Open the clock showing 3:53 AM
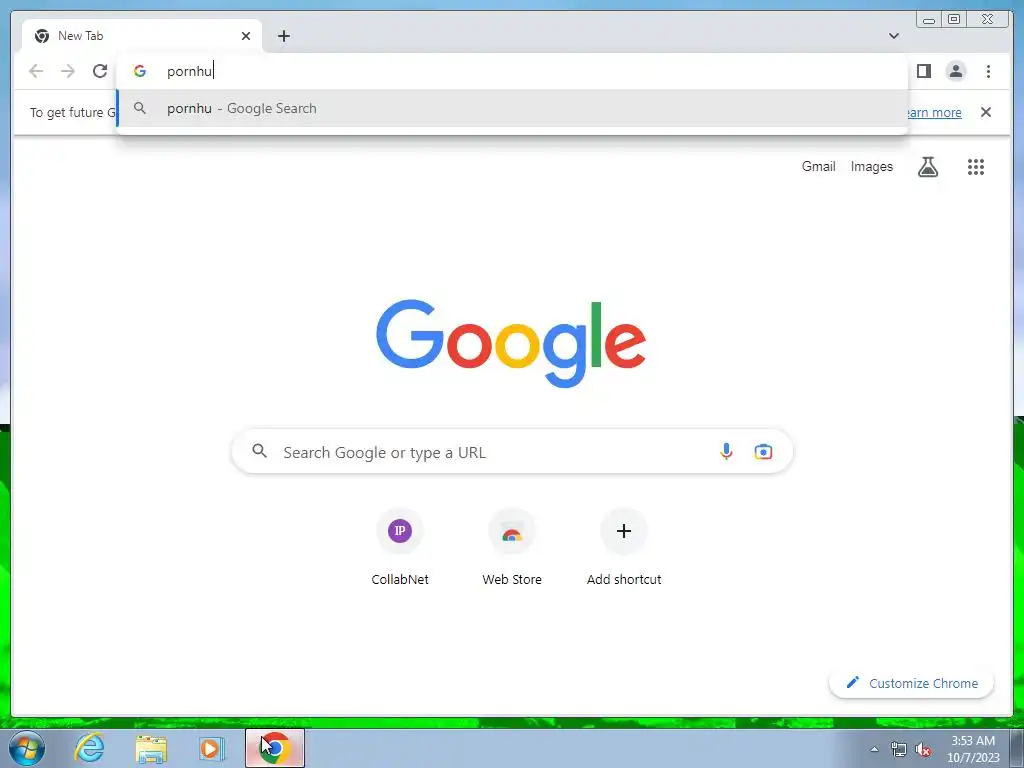1024x768 pixels. [973, 749]
